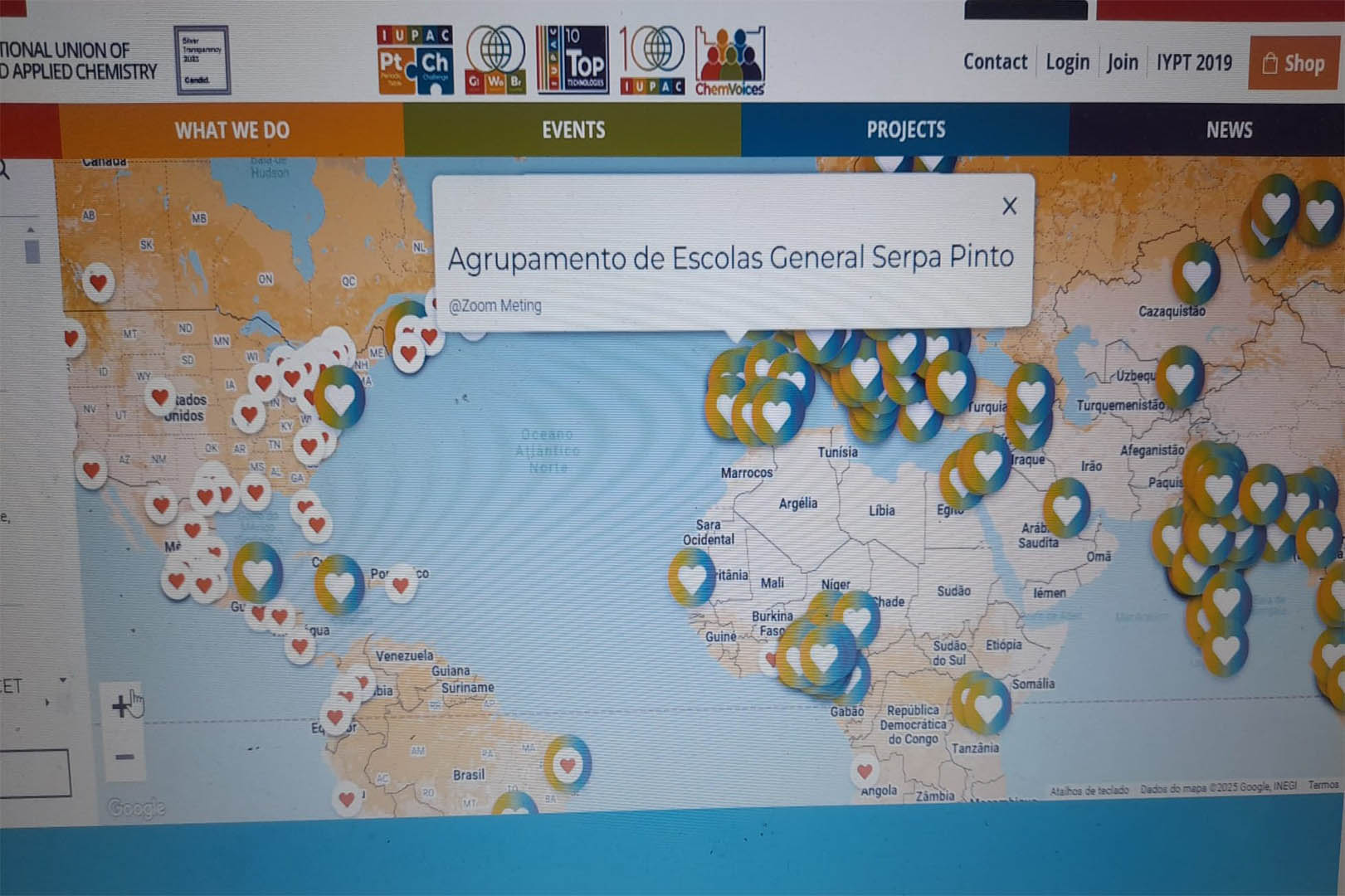Open the NEWS menu

point(1229,130)
